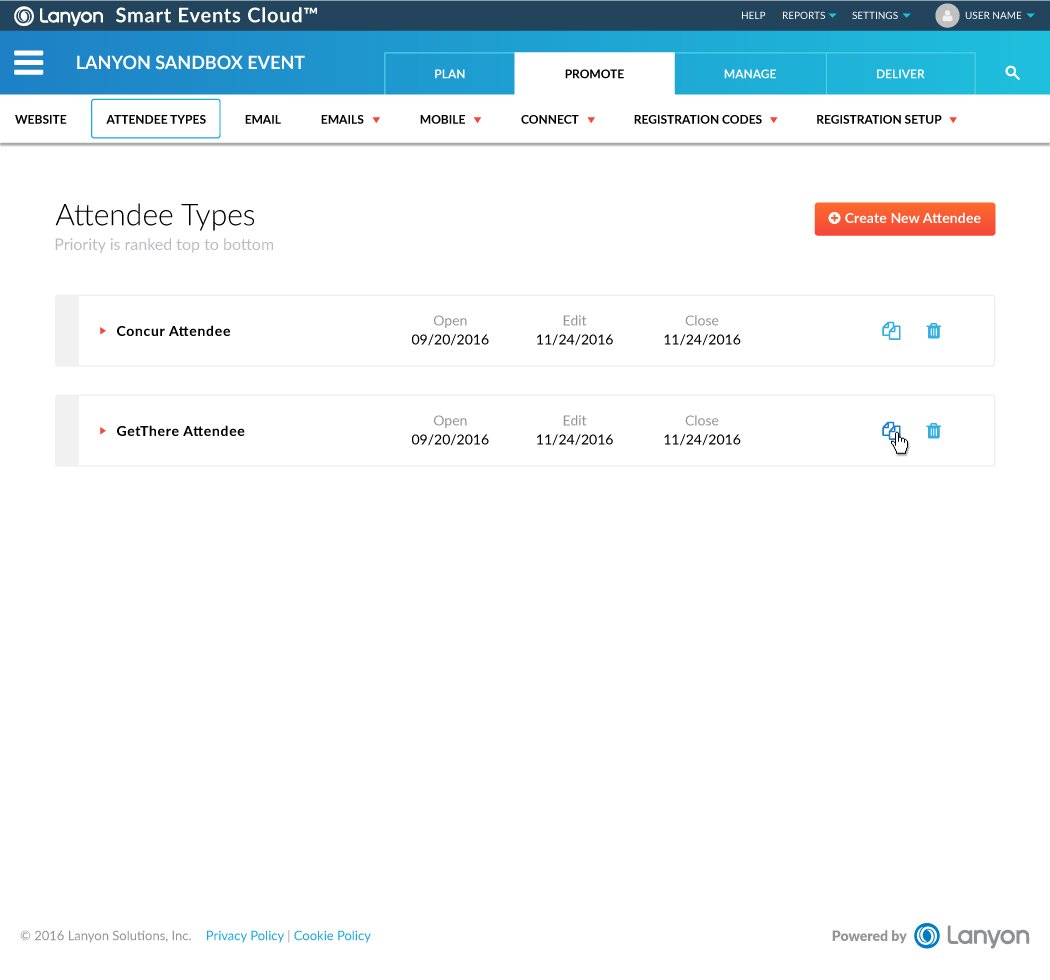This screenshot has height=980, width=1050.
Task: Click the Lanyon Sandbox Event title
Action: click(x=190, y=62)
